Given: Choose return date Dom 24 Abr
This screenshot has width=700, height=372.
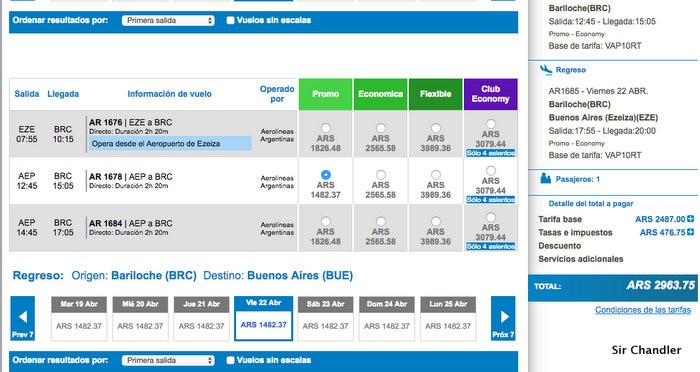Looking at the screenshot, I should tap(387, 318).
